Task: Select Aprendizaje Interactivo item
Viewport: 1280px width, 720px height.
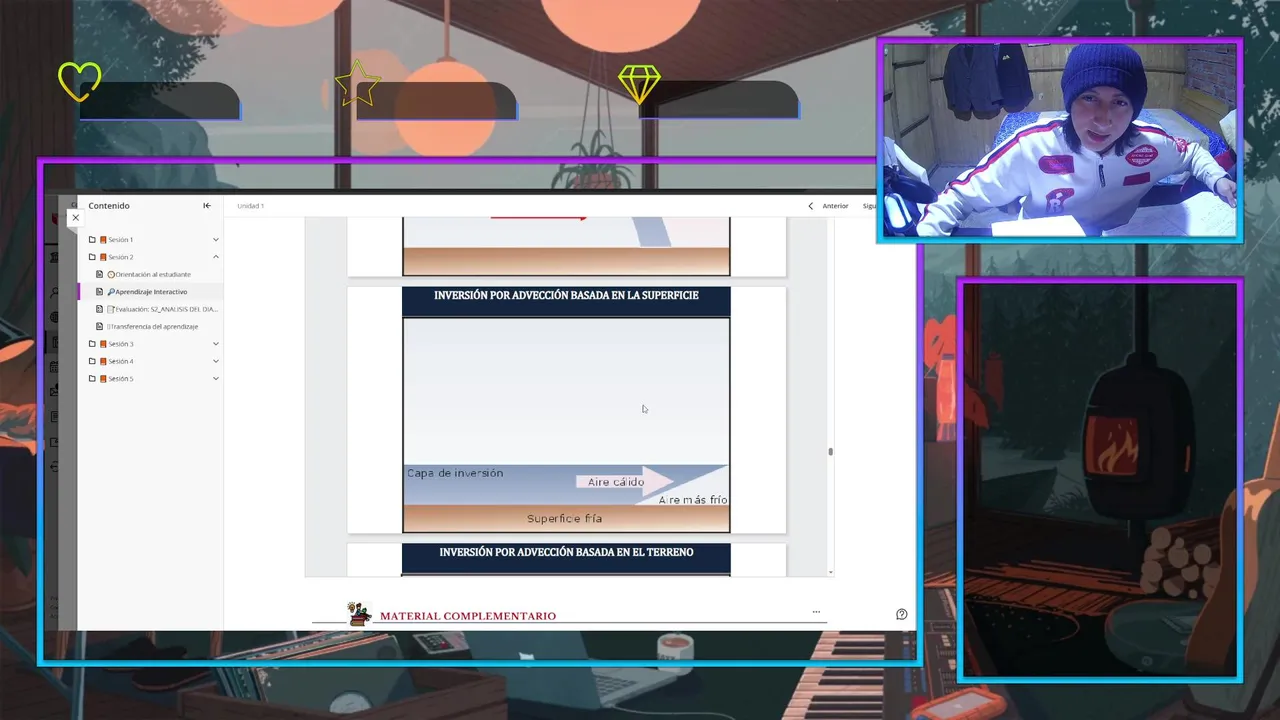Action: 149,292
